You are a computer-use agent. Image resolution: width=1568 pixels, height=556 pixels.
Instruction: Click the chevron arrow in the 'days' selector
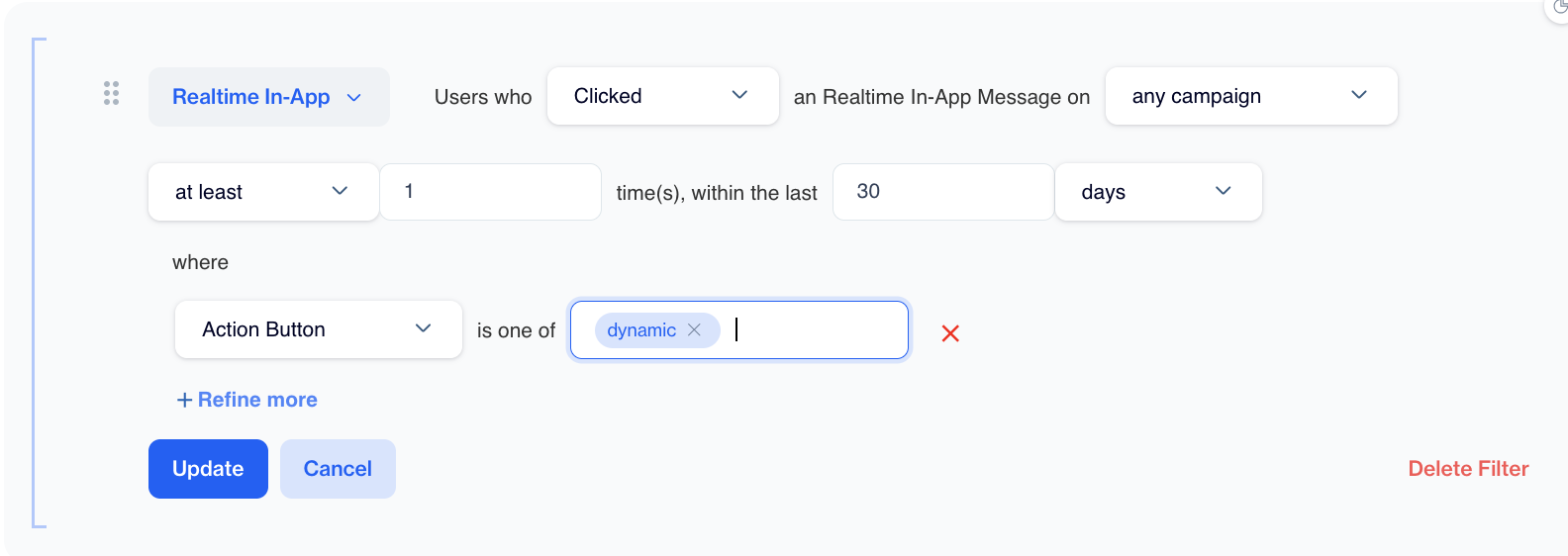click(x=1224, y=191)
